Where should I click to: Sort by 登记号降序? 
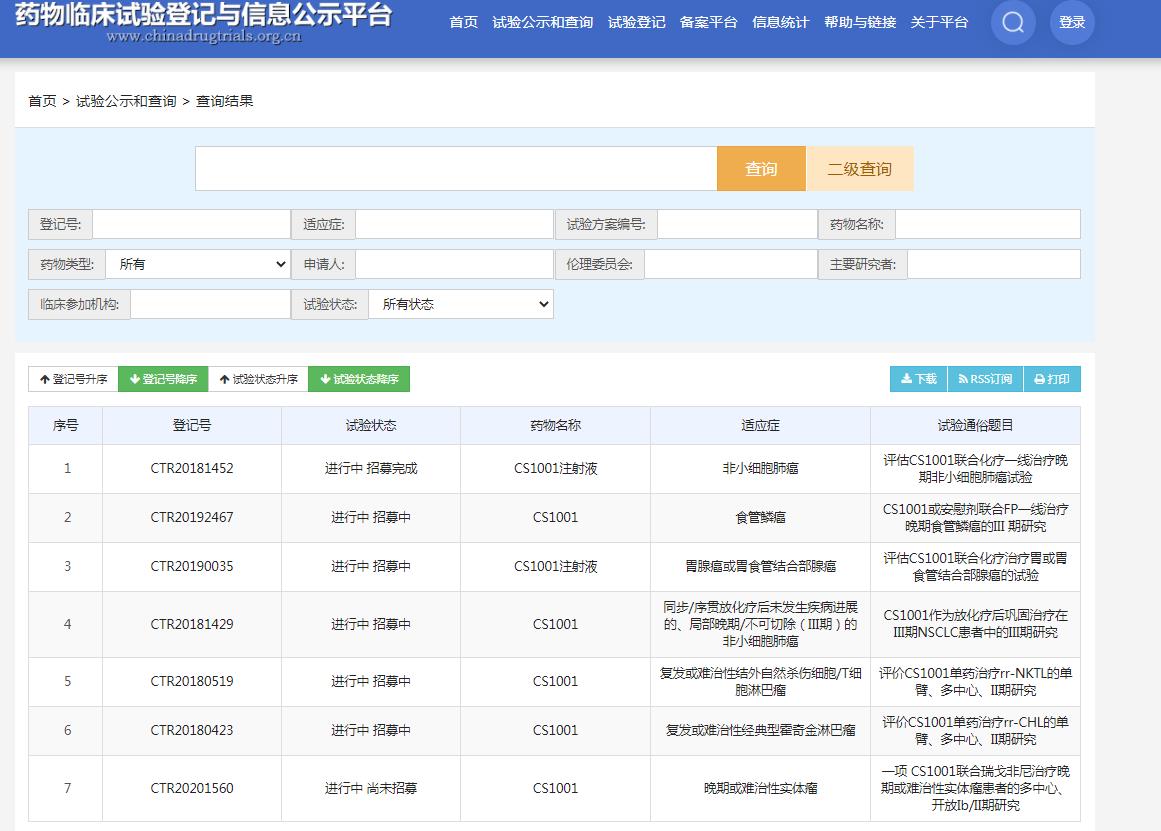pyautogui.click(x=163, y=379)
